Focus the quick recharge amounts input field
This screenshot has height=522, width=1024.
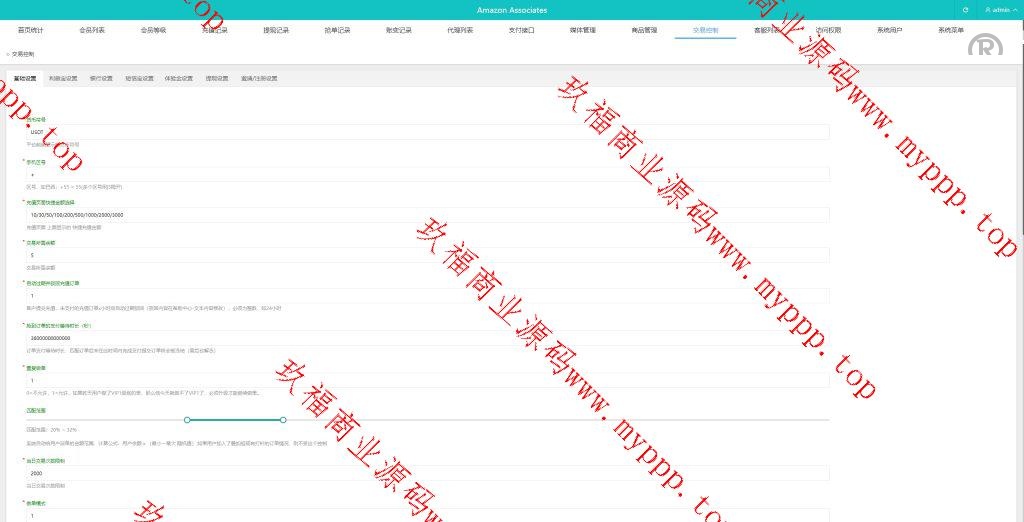pos(427,214)
